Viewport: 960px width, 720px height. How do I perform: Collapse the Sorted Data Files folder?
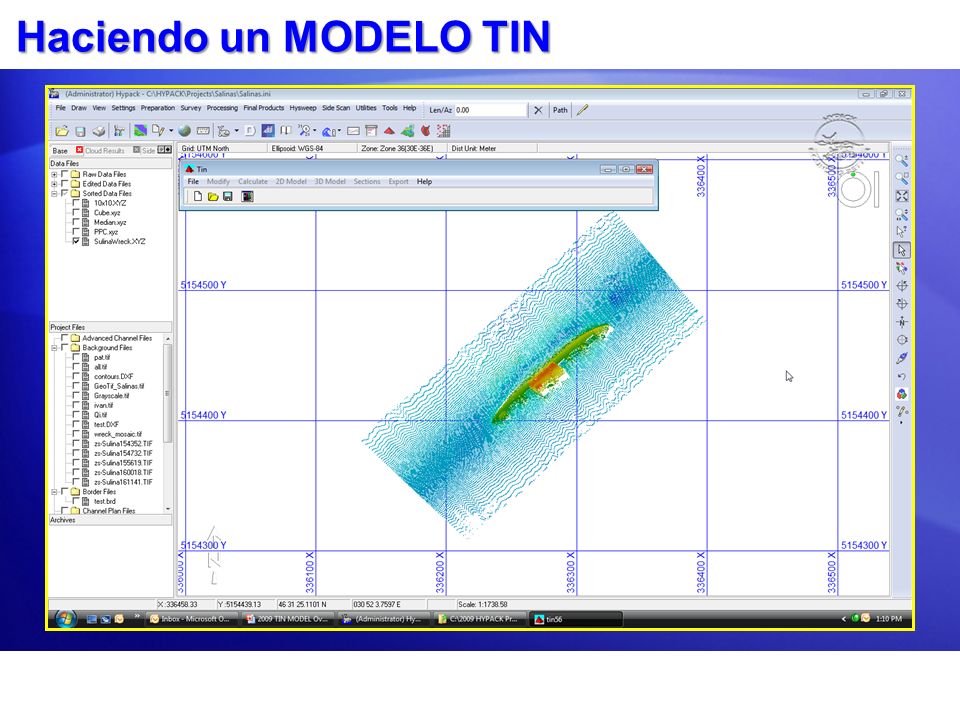pos(54,193)
